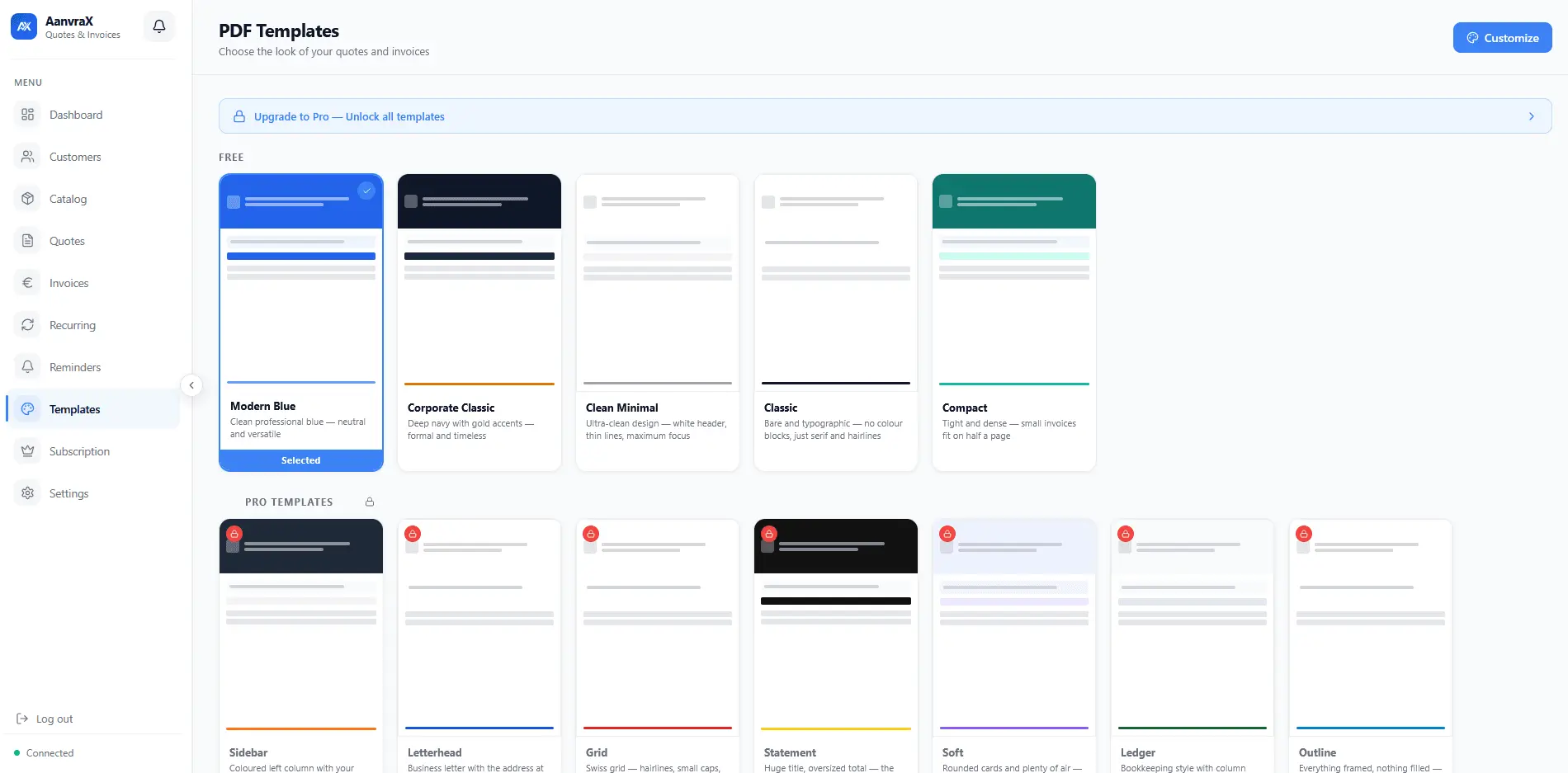Click the Ledger pro template preview

point(1193,628)
